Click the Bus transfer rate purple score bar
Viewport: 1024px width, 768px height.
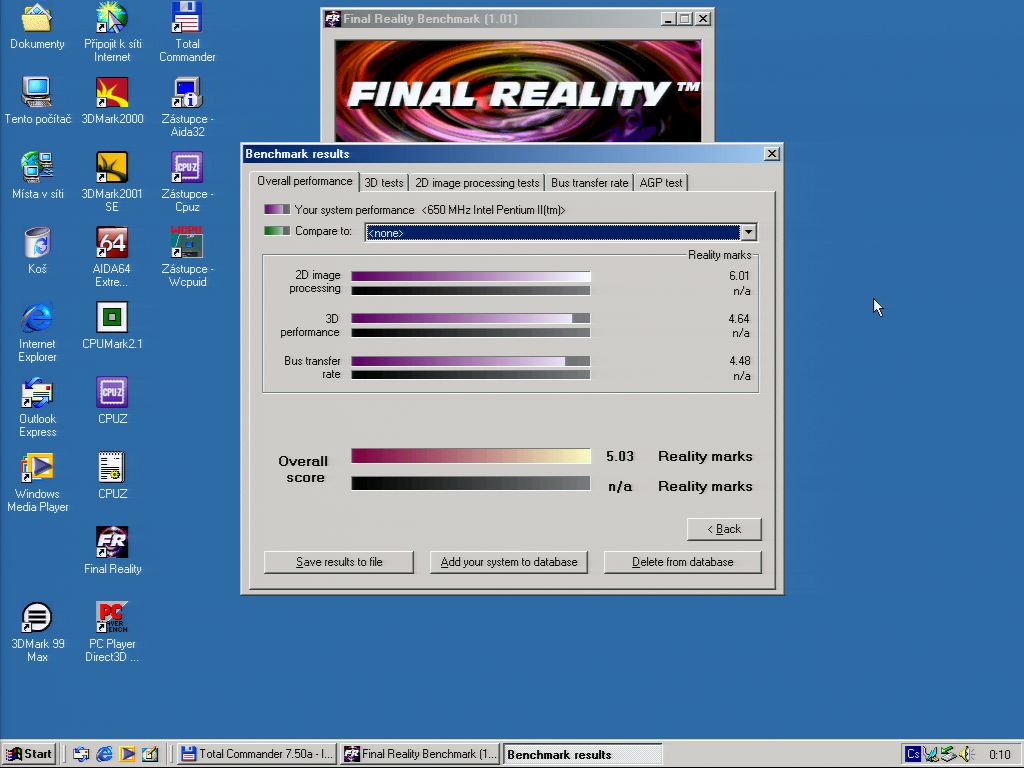471,361
